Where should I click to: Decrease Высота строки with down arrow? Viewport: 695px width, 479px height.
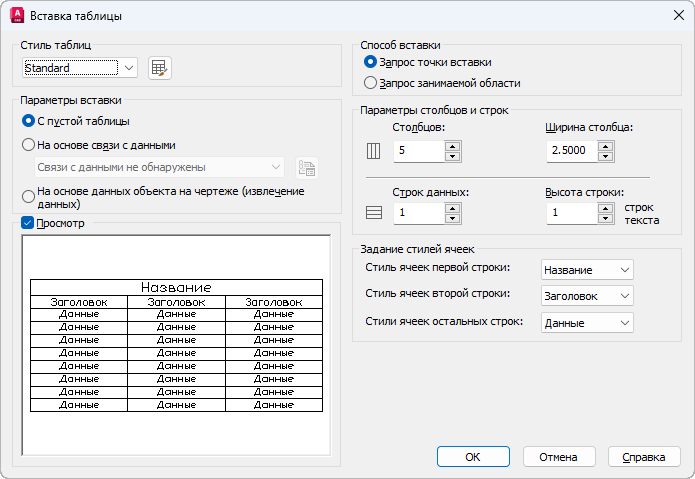pyautogui.click(x=605, y=218)
